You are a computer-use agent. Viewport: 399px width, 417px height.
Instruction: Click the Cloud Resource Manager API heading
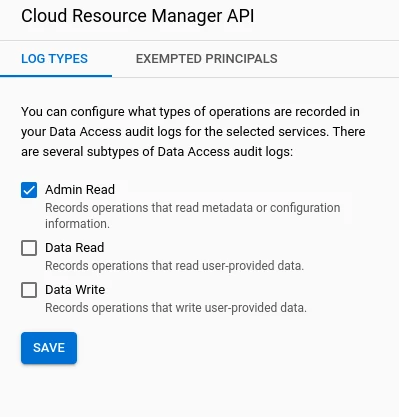pos(138,16)
